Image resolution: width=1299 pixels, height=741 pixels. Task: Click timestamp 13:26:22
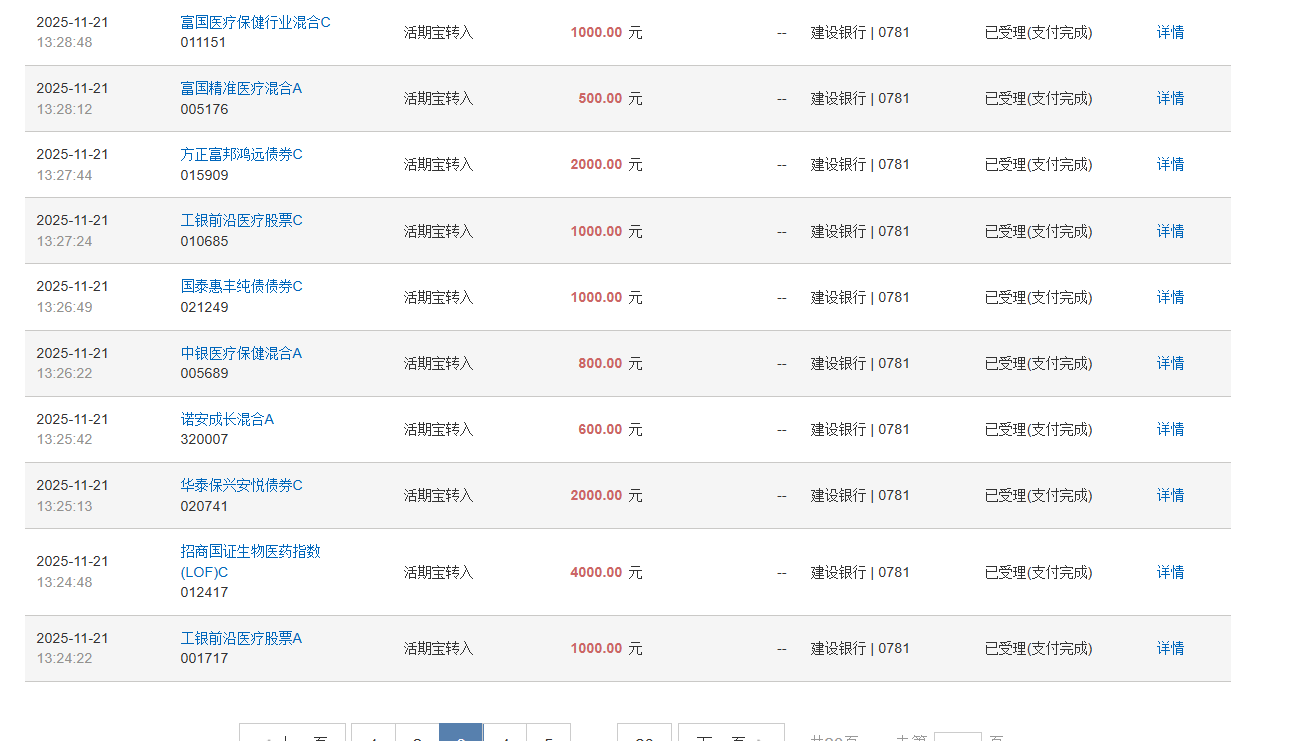tap(64, 373)
